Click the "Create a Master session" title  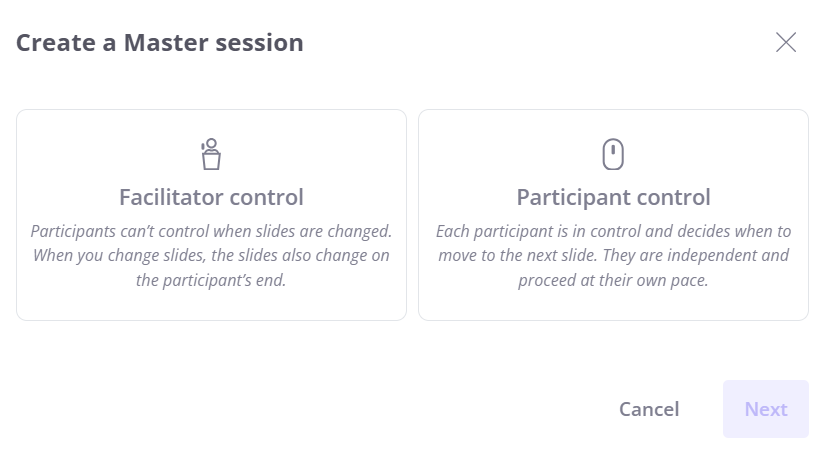coord(160,43)
